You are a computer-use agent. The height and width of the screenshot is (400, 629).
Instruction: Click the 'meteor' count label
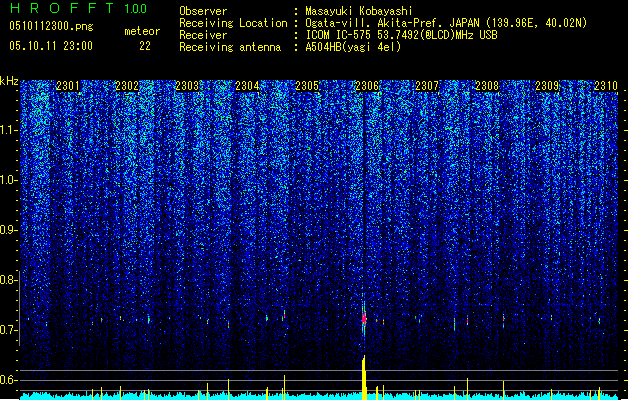click(142, 31)
